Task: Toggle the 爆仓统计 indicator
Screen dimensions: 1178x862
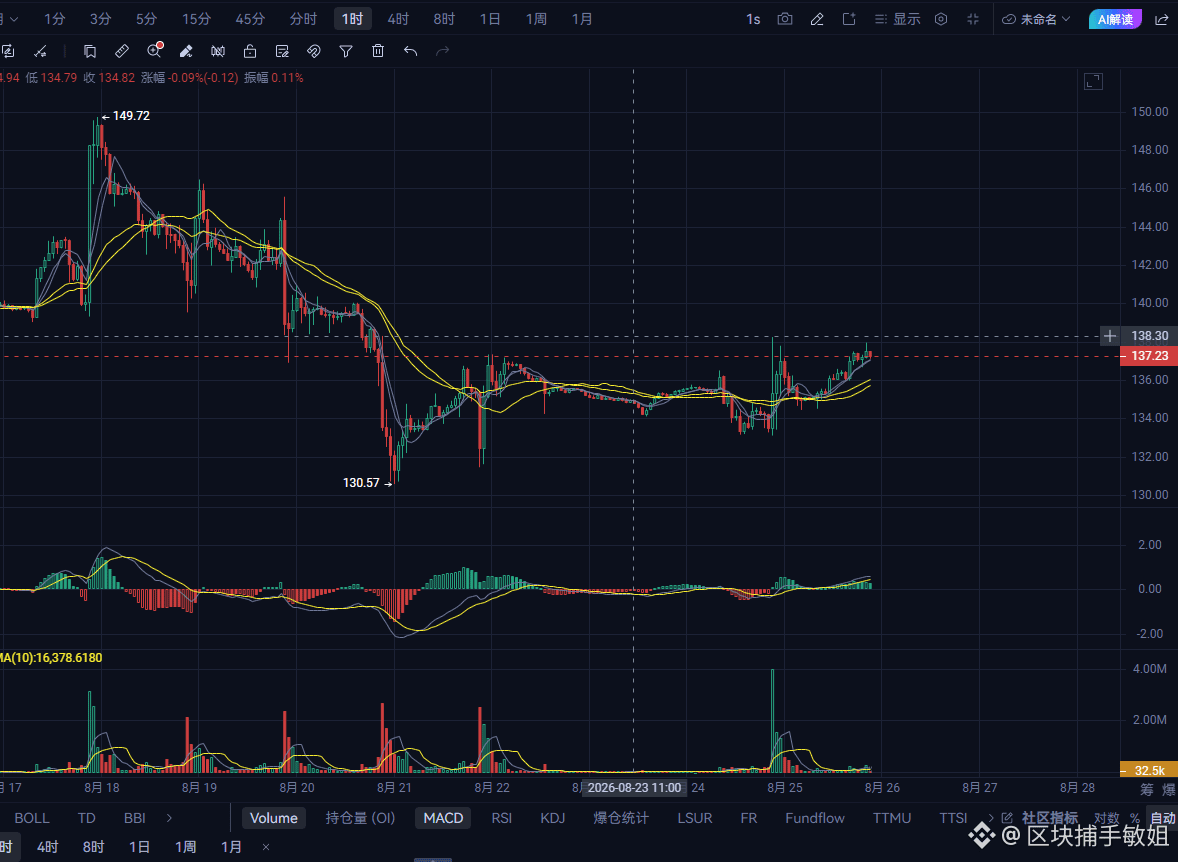Action: pos(621,818)
